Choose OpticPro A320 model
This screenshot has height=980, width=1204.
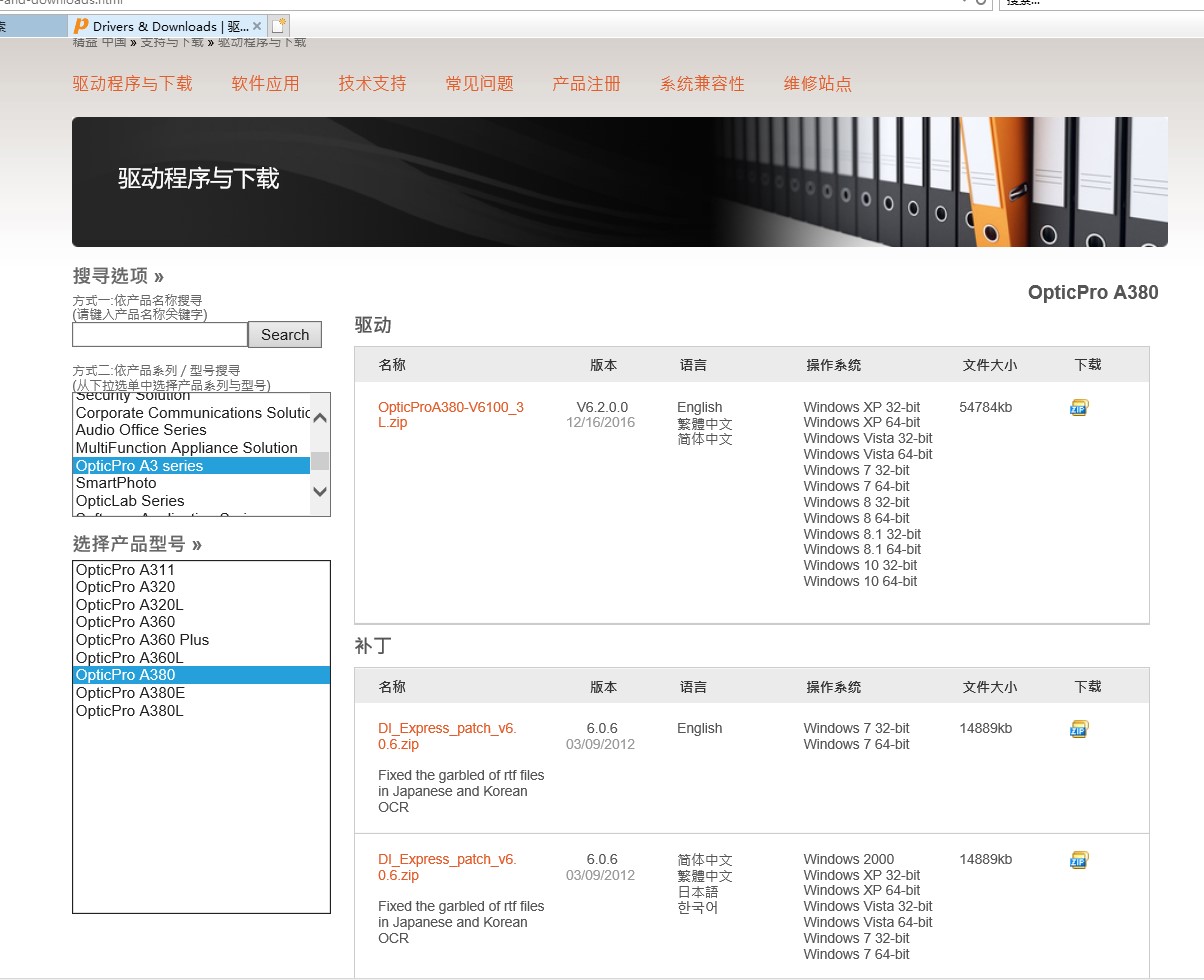coord(201,587)
